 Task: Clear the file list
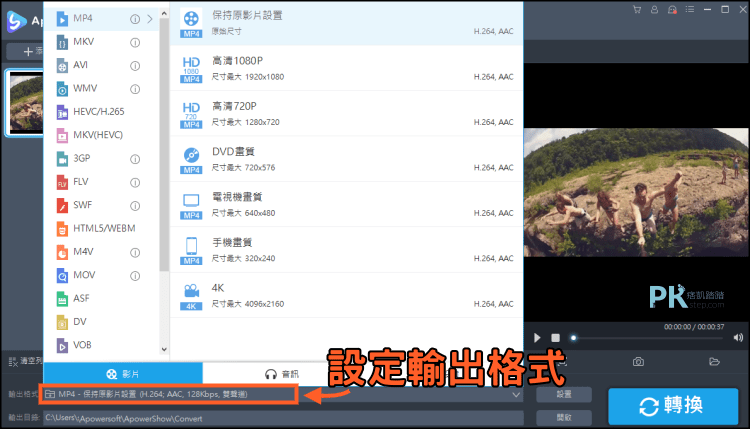25,361
